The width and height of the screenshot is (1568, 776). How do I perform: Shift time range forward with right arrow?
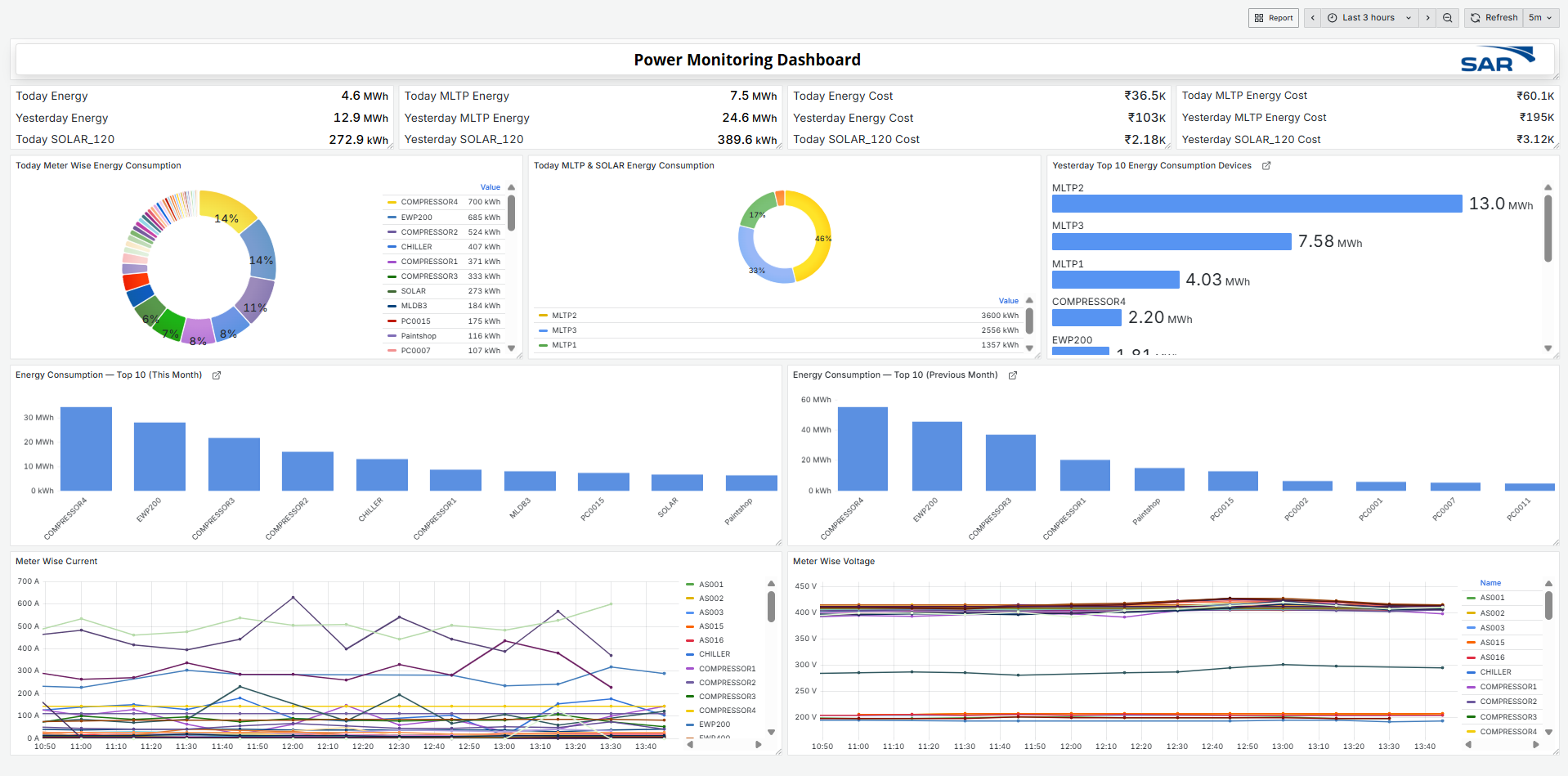pyautogui.click(x=1427, y=18)
